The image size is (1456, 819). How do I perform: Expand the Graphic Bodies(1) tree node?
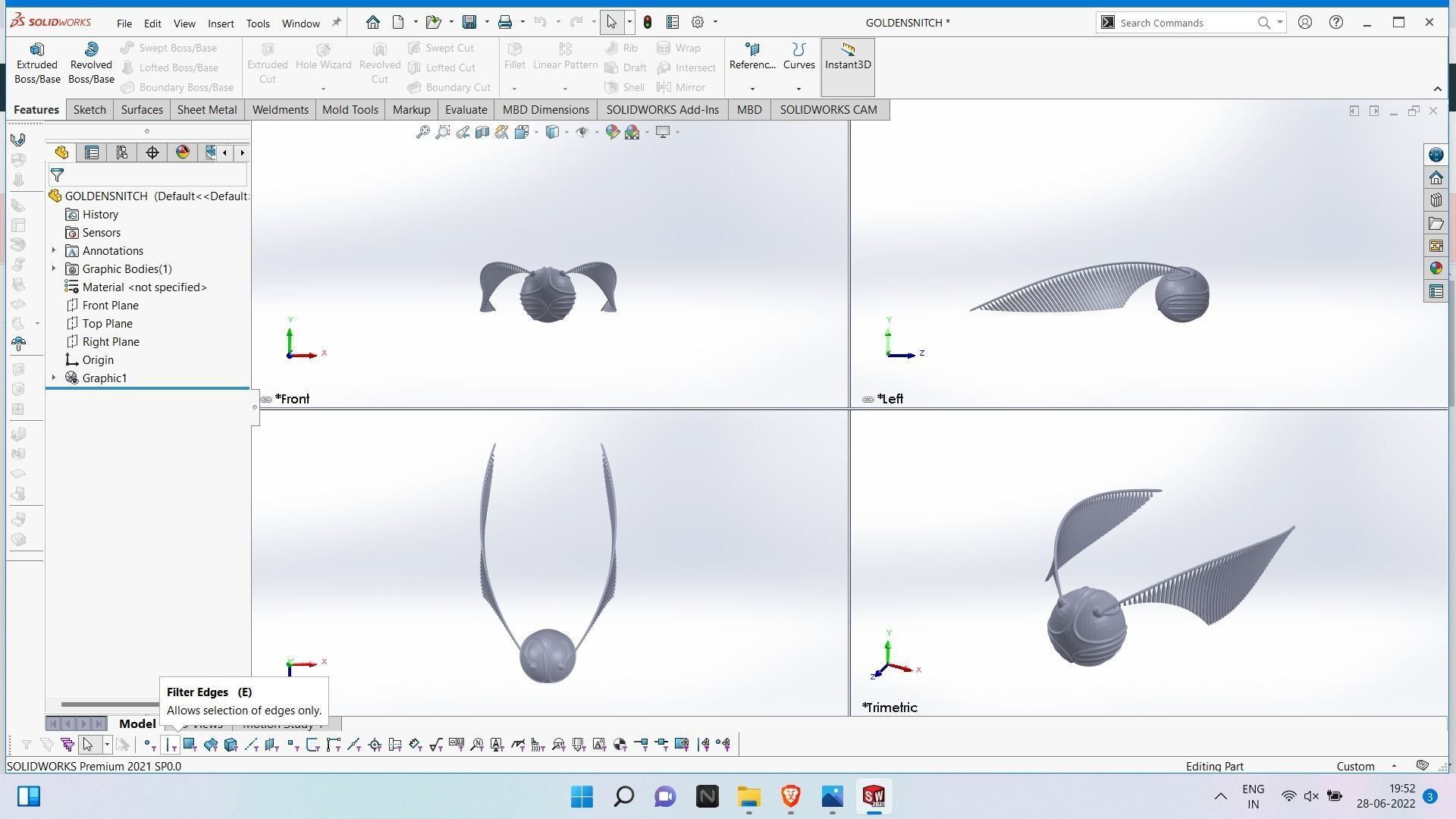click(x=54, y=268)
